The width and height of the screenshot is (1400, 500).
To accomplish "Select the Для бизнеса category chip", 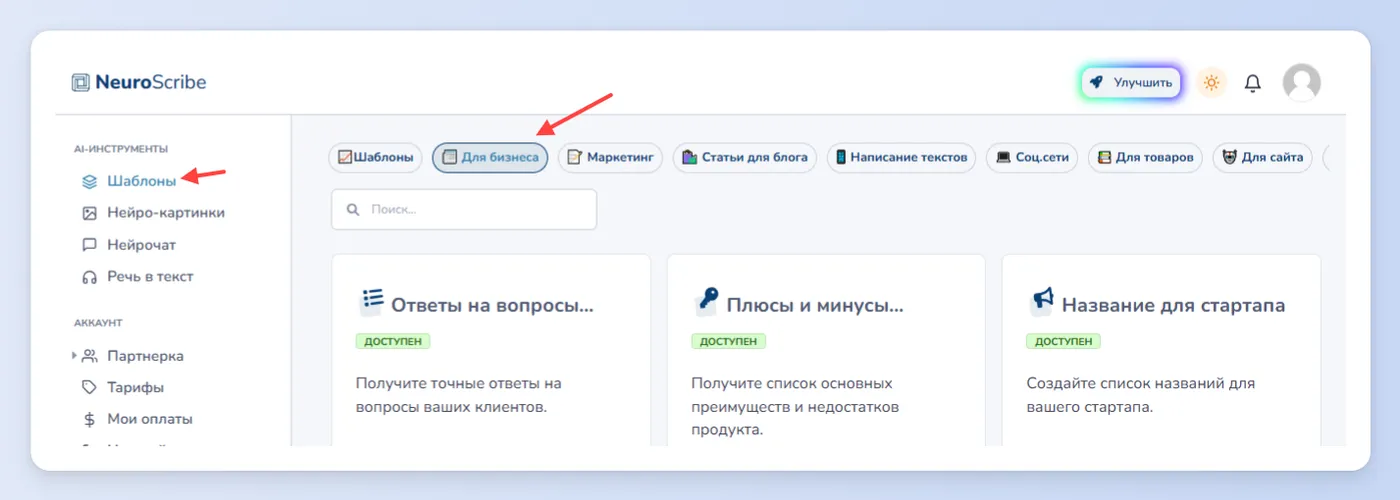I will pos(490,158).
